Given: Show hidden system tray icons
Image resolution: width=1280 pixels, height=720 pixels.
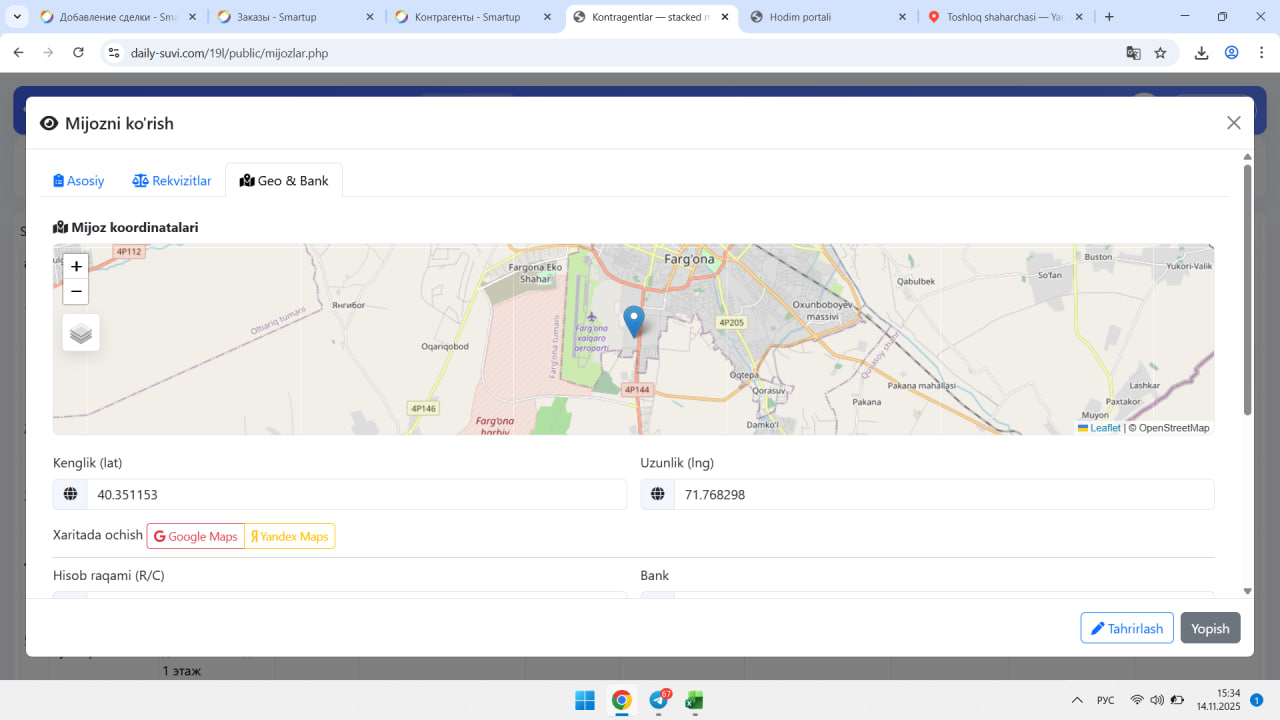Looking at the screenshot, I should point(1077,700).
